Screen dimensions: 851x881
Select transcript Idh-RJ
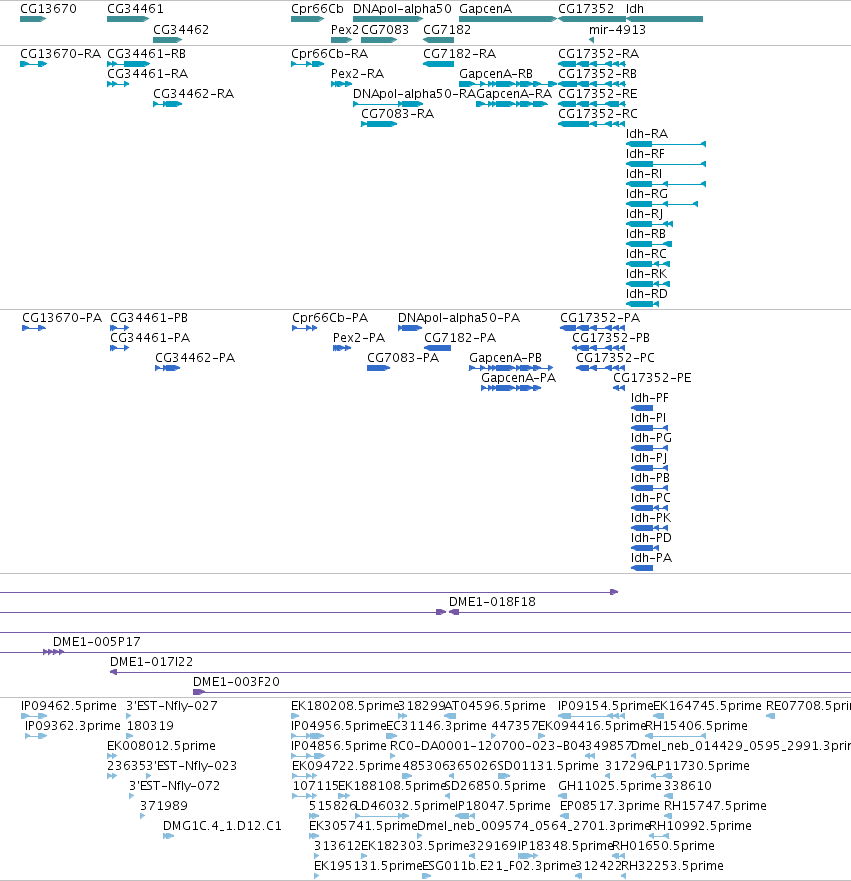click(x=649, y=224)
